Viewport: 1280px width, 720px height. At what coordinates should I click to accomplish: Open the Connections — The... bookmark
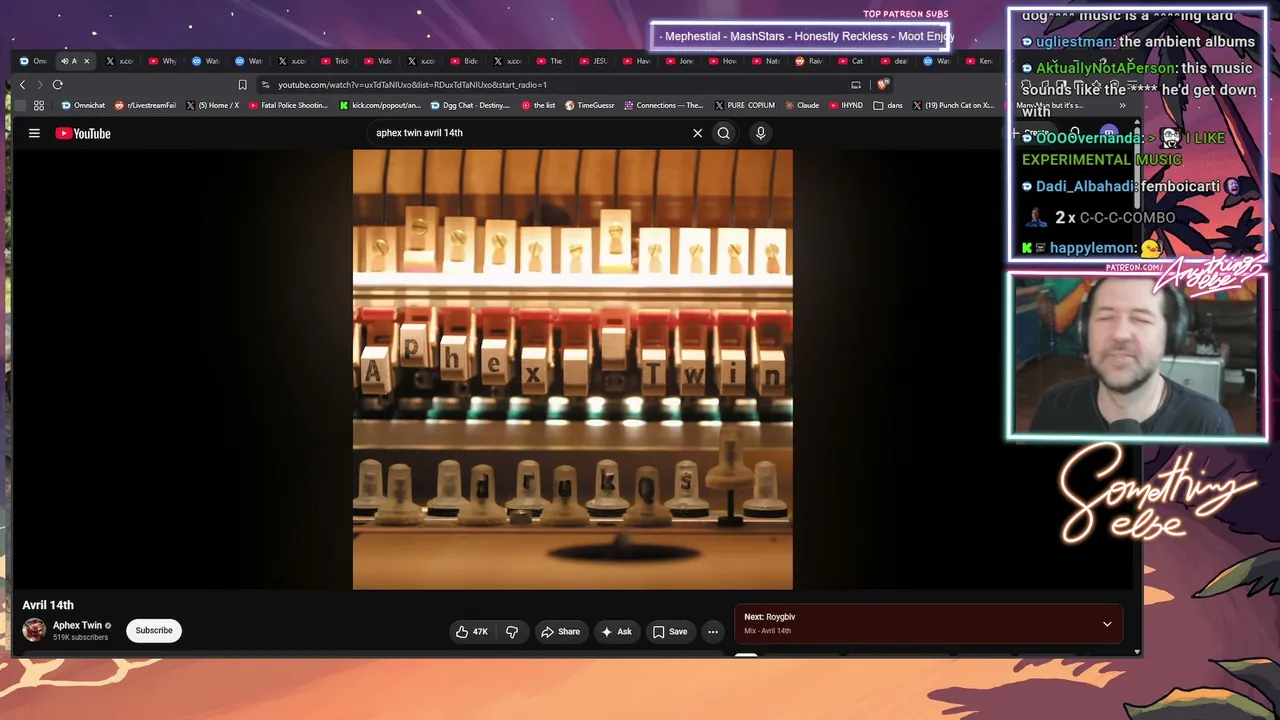tap(664, 105)
